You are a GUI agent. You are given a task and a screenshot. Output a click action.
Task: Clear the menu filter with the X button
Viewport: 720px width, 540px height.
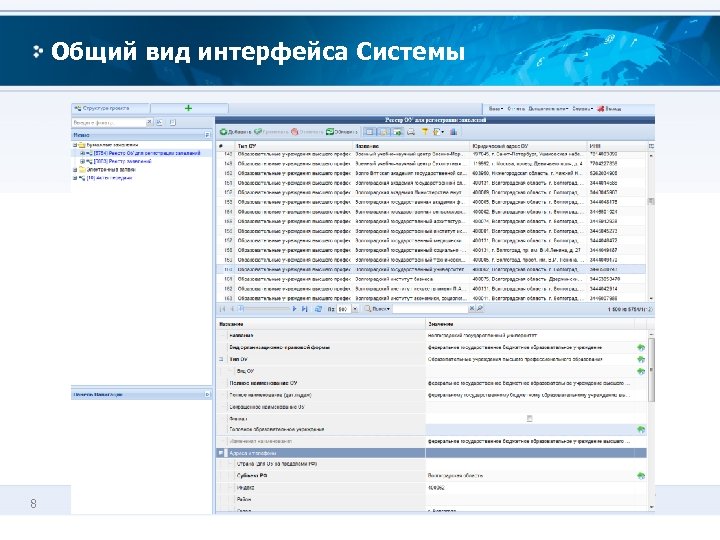[149, 123]
